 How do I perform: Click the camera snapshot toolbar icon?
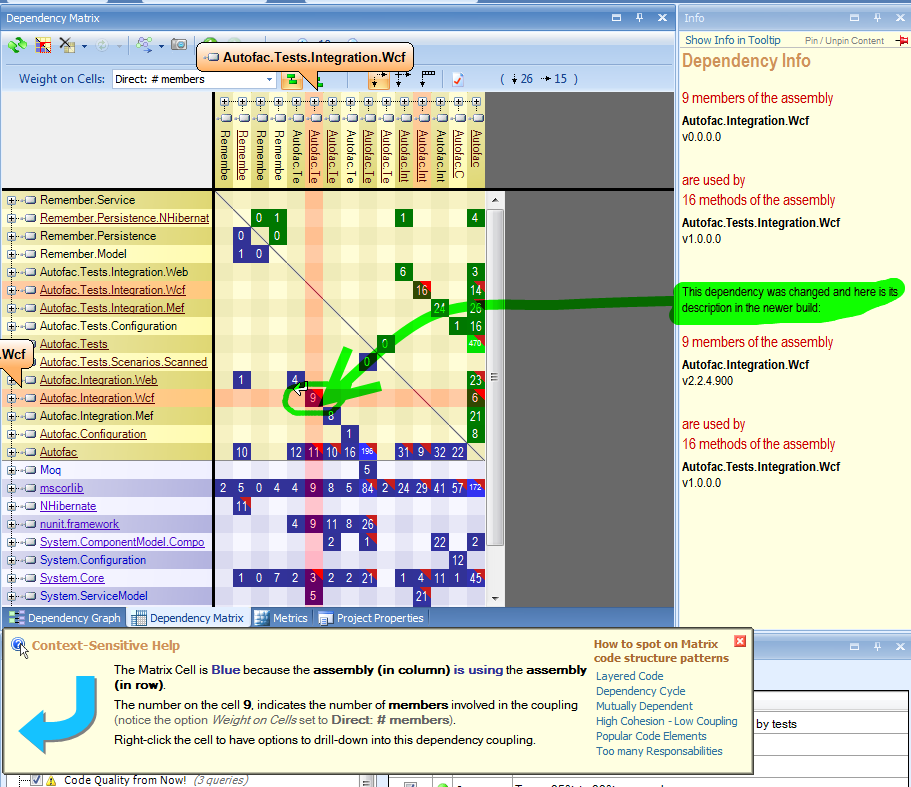[179, 45]
